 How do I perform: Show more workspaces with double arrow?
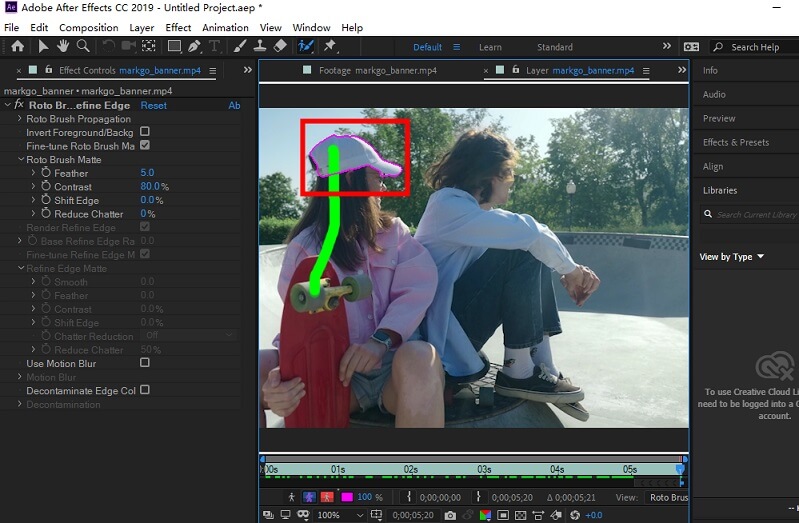[667, 46]
